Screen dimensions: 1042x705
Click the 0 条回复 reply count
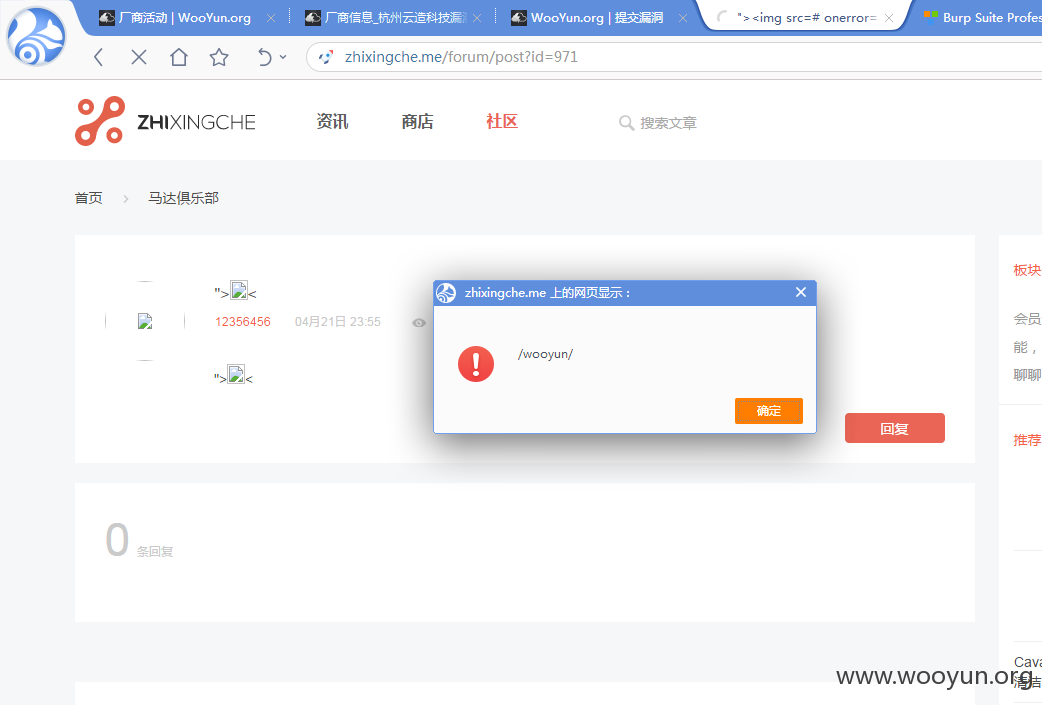(139, 540)
